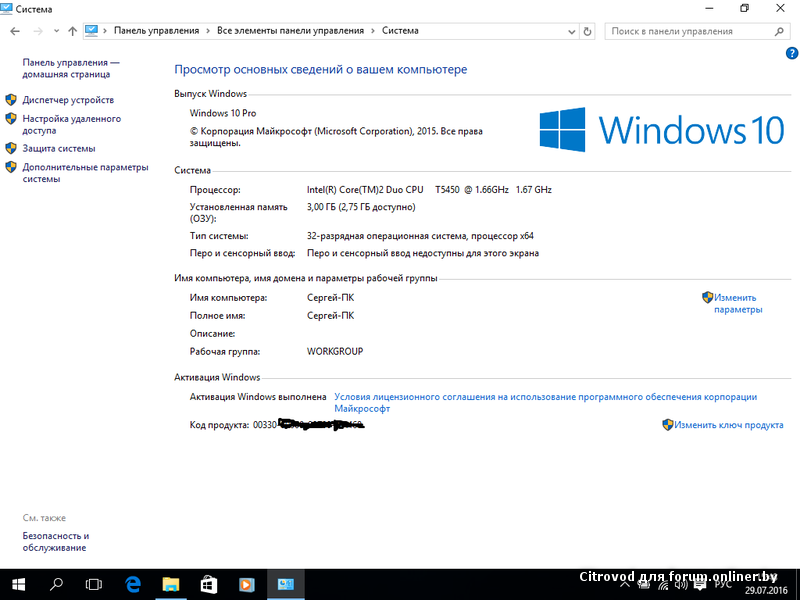Click the taskbar date 29.07.2016
Viewport: 800px width, 600px height.
tap(766, 591)
